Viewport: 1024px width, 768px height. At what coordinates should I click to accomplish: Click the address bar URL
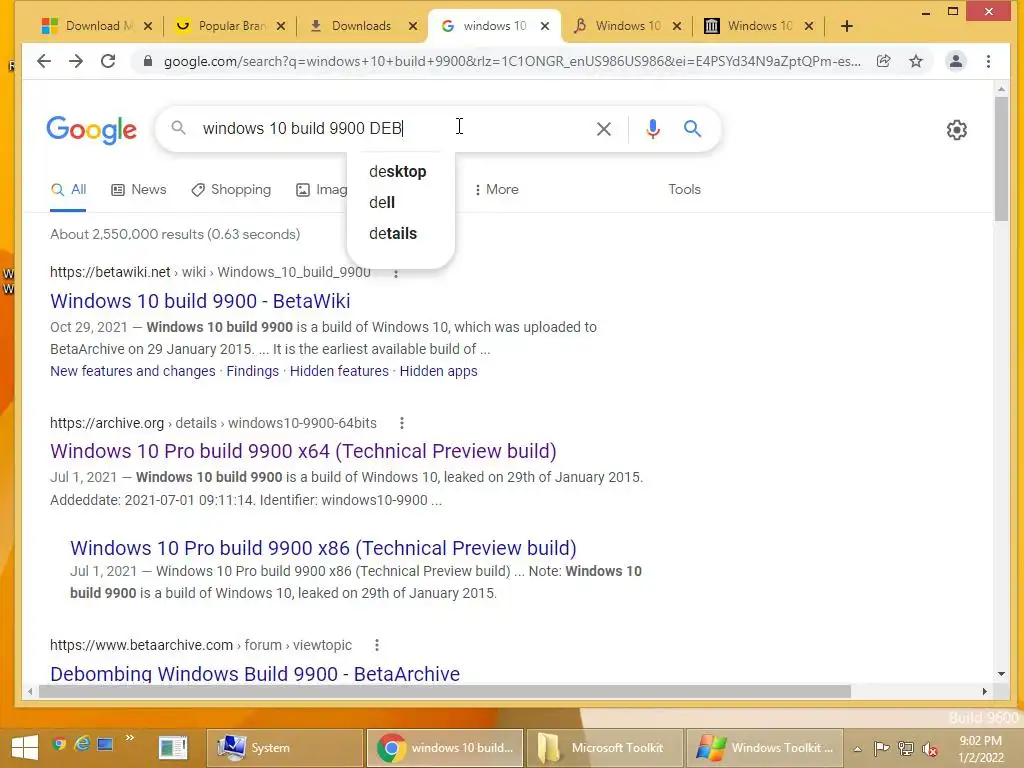click(512, 61)
